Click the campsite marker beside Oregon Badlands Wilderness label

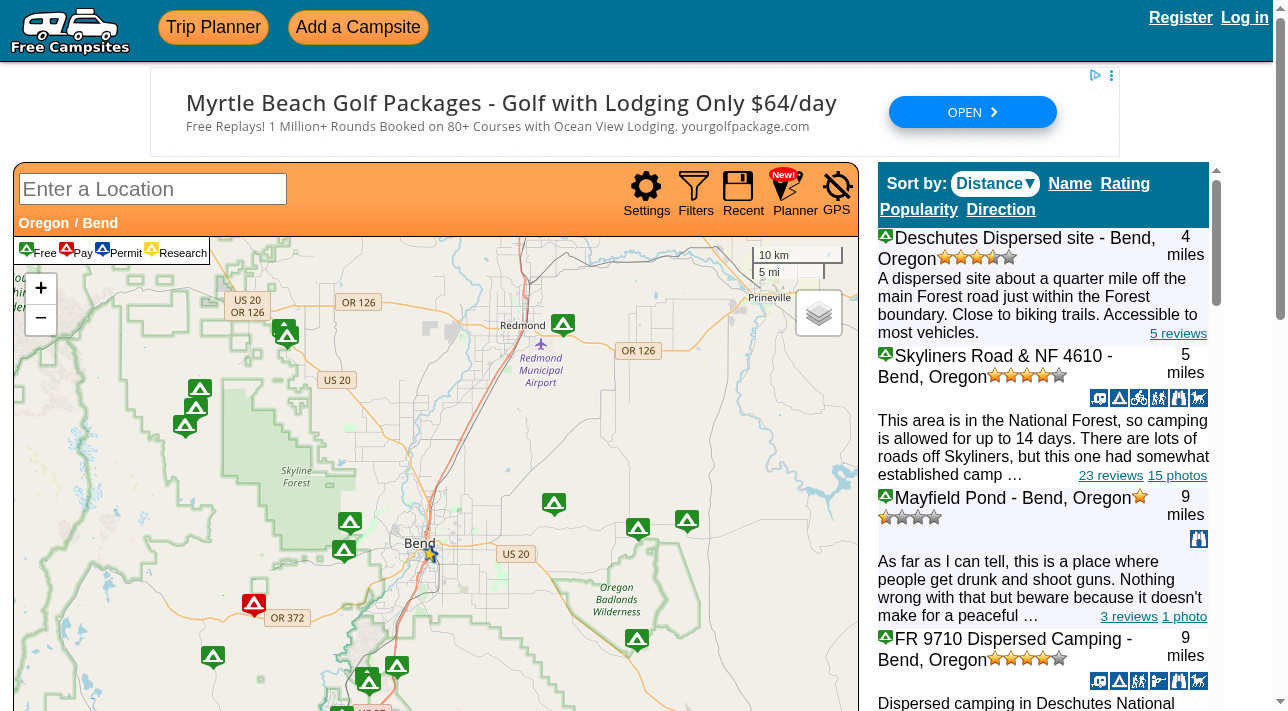(x=637, y=640)
